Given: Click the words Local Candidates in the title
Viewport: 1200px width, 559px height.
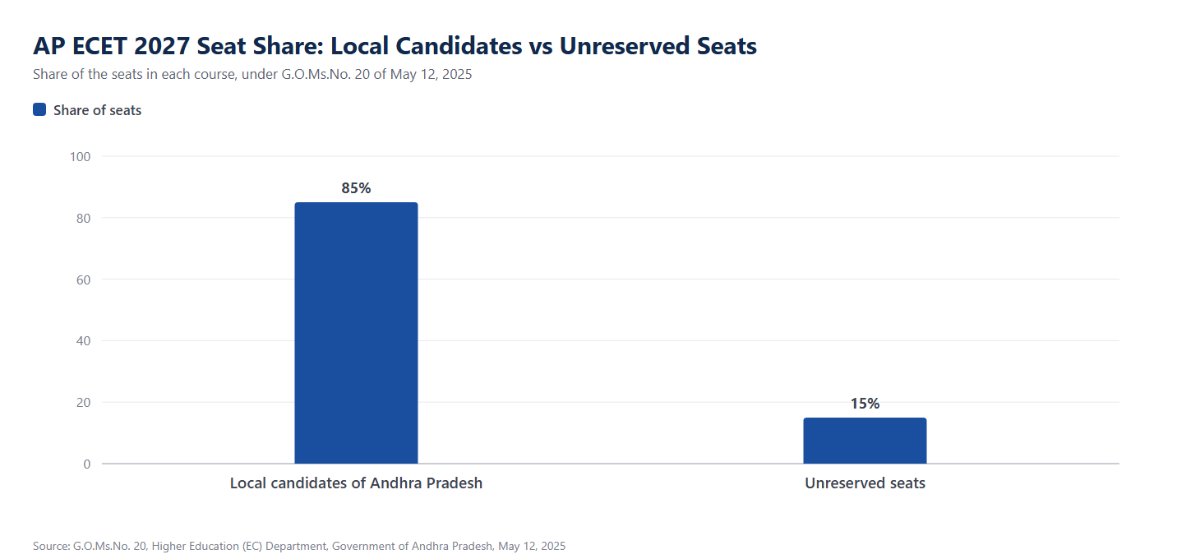Looking at the screenshot, I should click(426, 46).
